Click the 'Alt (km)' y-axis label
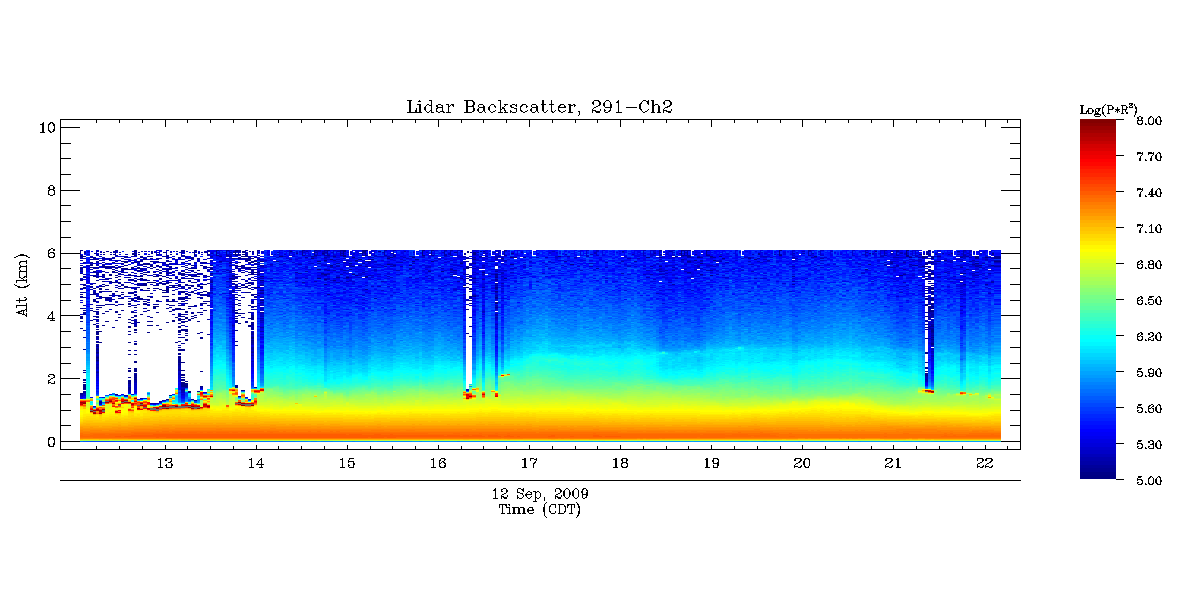The image size is (1200, 600). click(x=22, y=285)
